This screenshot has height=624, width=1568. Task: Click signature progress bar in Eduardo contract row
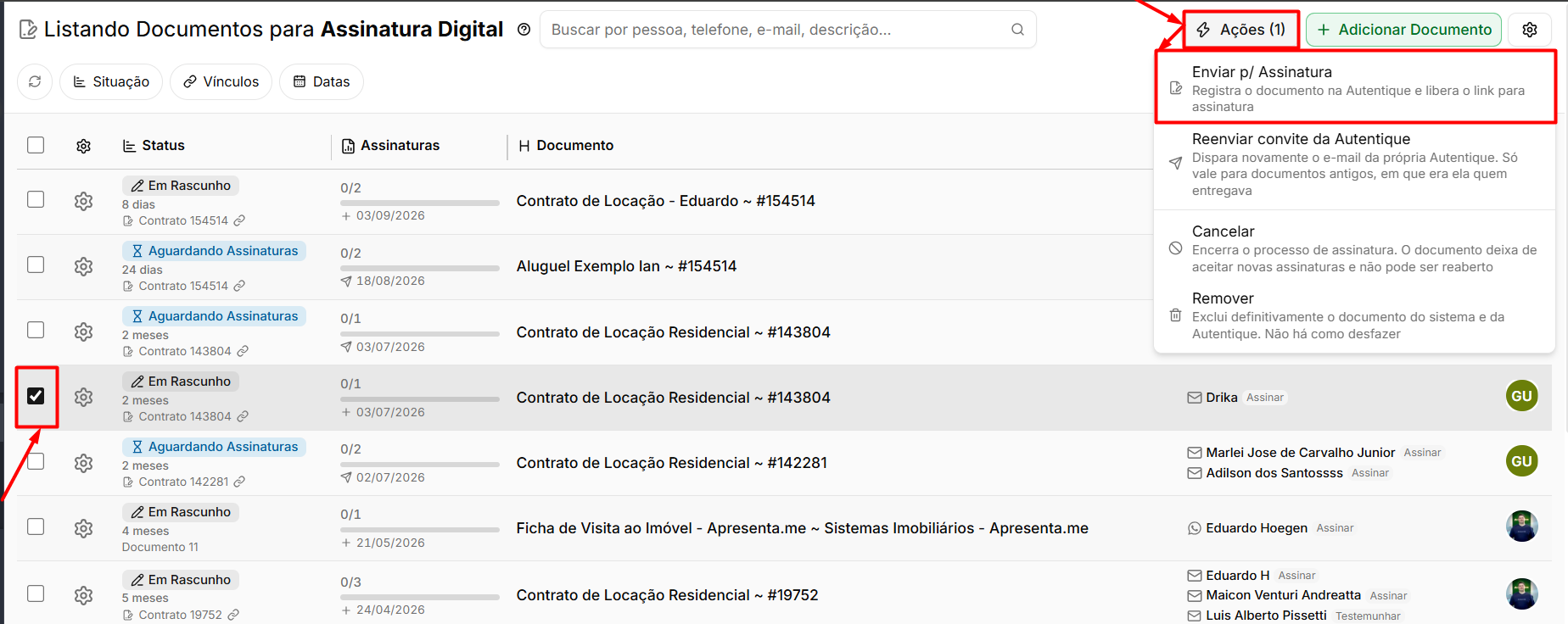pyautogui.click(x=420, y=203)
